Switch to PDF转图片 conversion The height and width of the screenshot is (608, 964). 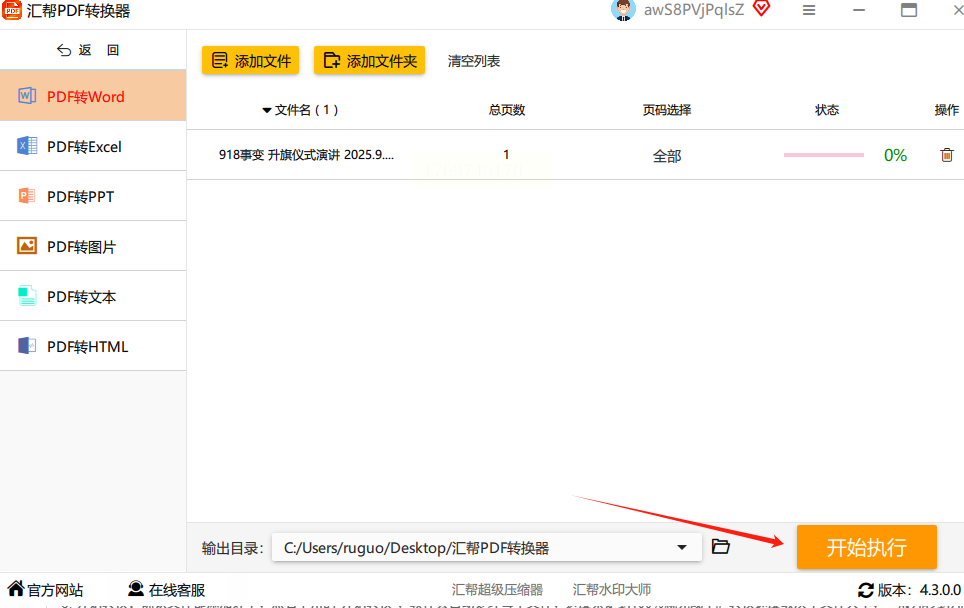click(x=93, y=246)
